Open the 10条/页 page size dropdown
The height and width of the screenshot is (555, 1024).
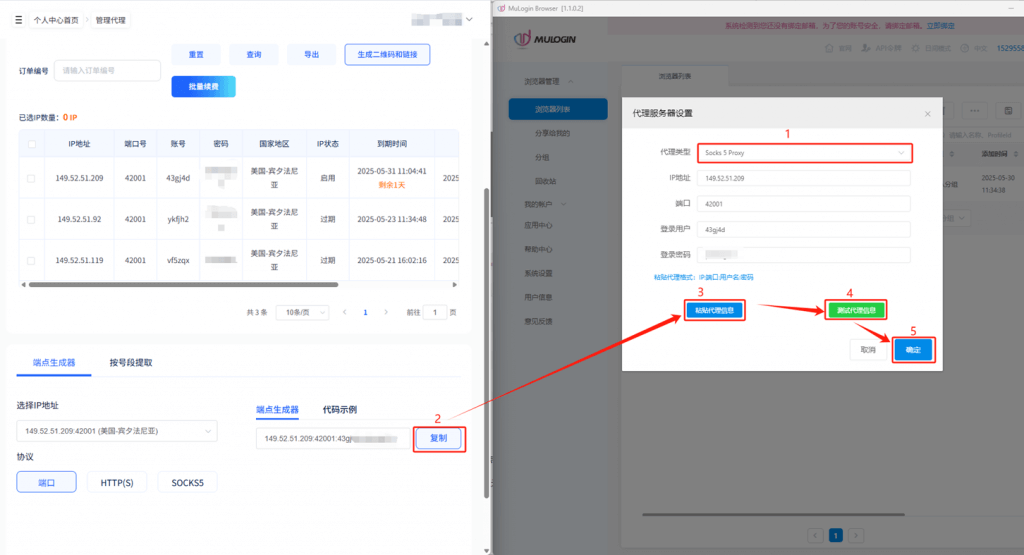pos(302,312)
